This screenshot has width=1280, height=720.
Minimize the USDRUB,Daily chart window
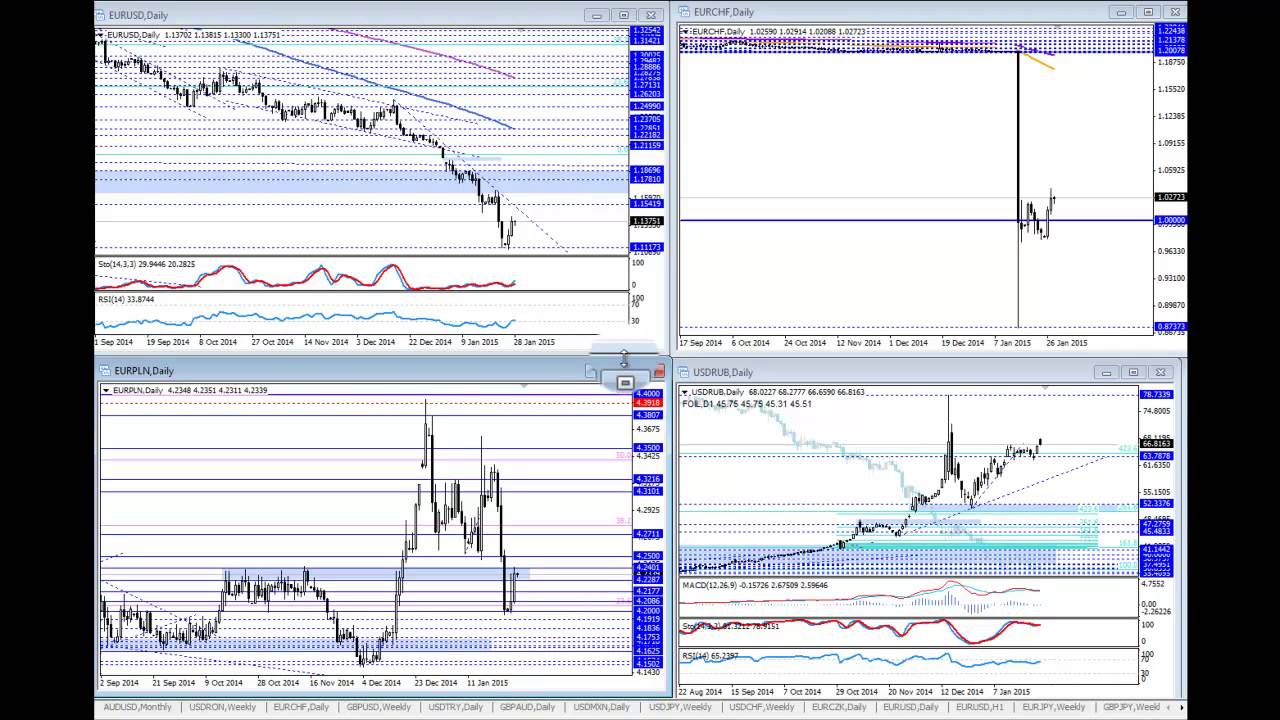[x=1106, y=372]
